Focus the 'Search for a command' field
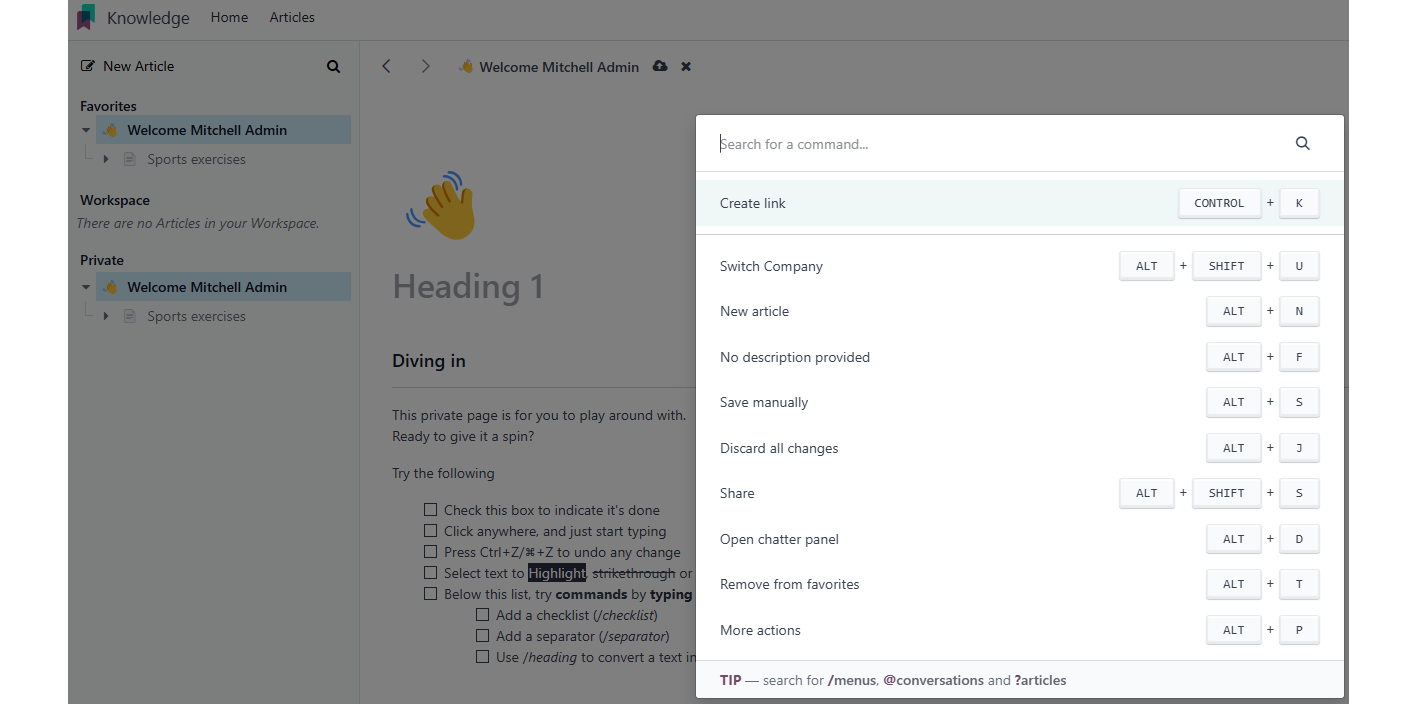The width and height of the screenshot is (1416, 704). point(1000,144)
